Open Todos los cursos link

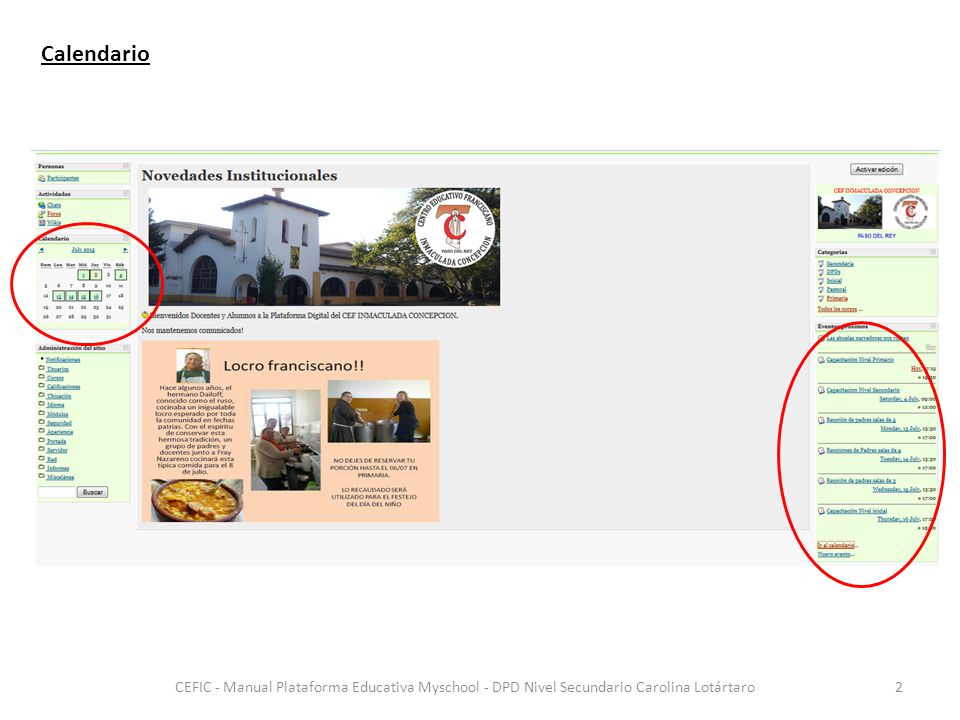[x=837, y=309]
